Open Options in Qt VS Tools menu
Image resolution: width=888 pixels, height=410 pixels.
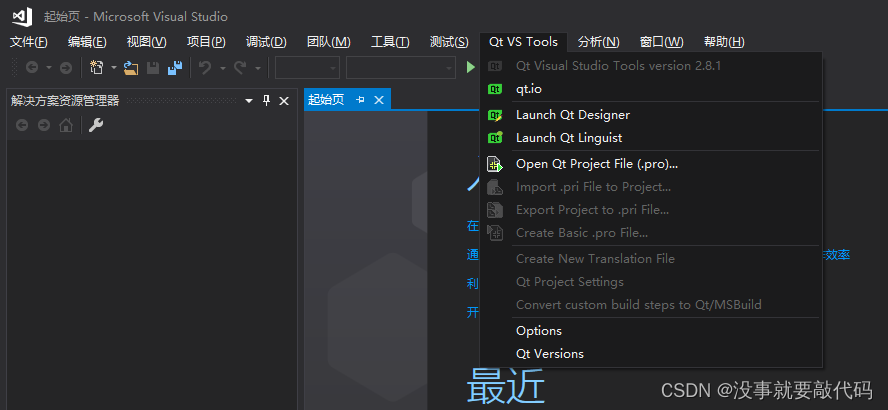[651, 331]
